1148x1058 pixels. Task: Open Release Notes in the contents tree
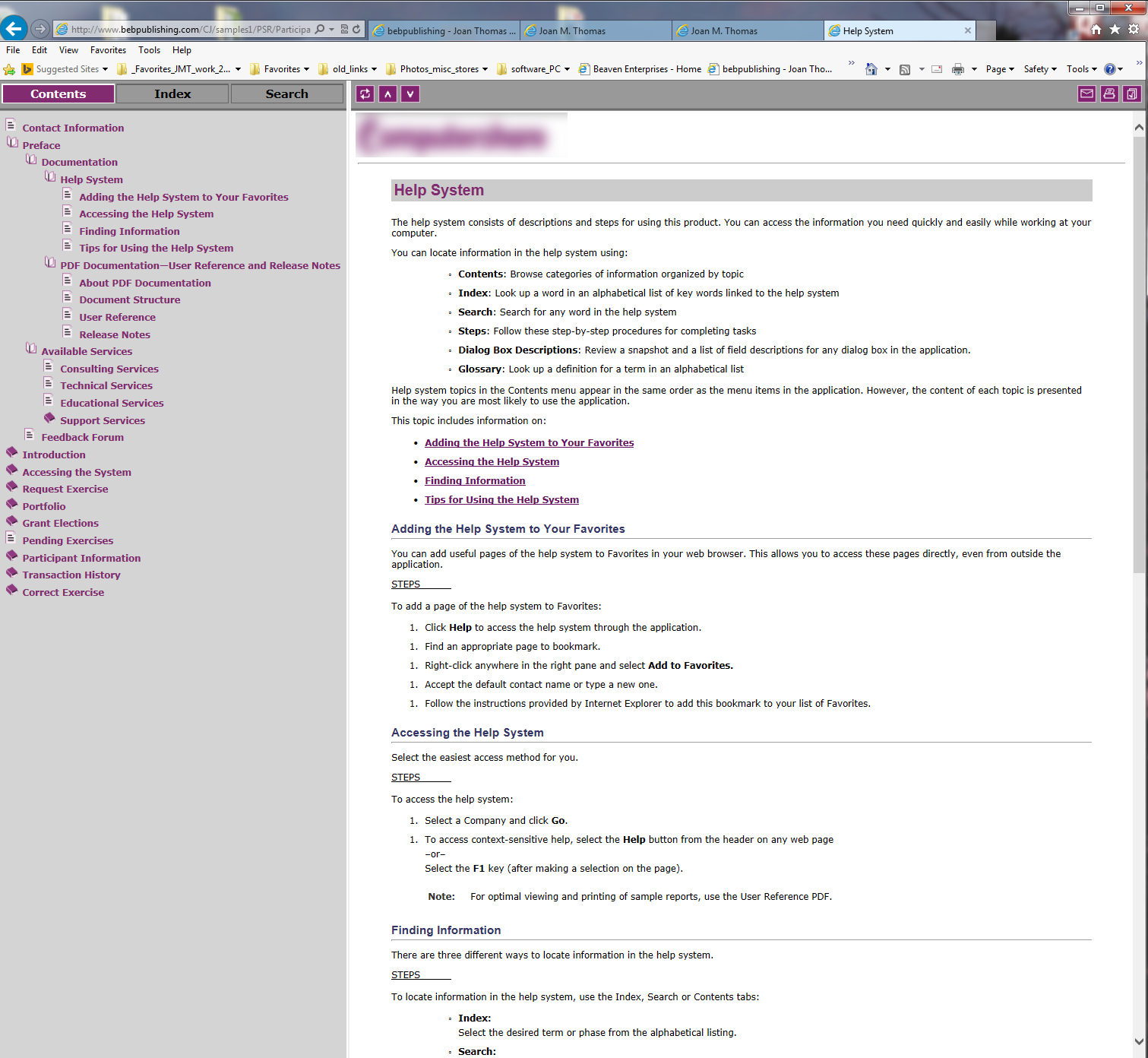(x=115, y=334)
